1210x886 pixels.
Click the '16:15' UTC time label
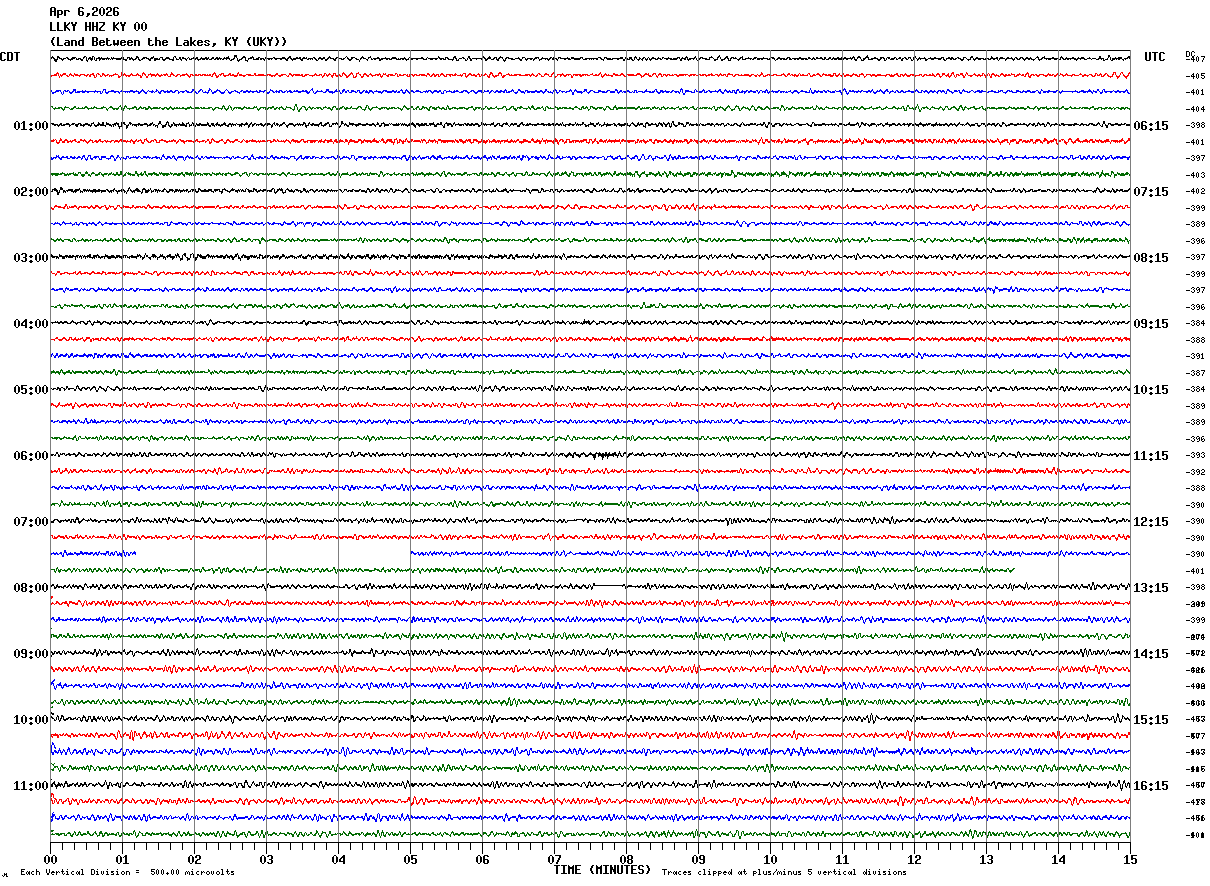click(1151, 786)
